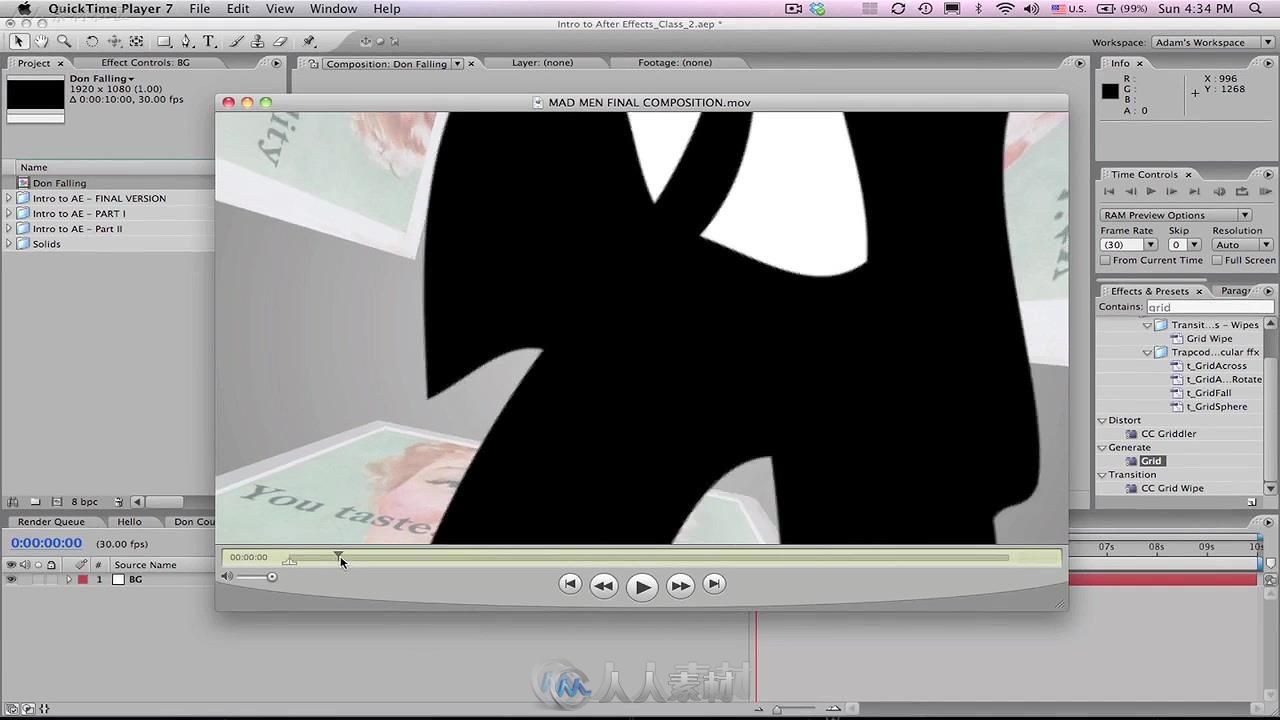
Task: Select the Zoom magnifier tool
Action: click(x=64, y=41)
